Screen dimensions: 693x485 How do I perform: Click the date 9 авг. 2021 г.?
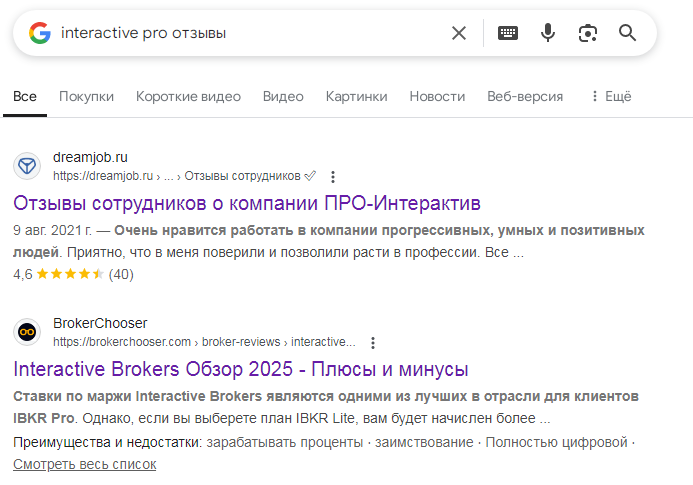(53, 230)
